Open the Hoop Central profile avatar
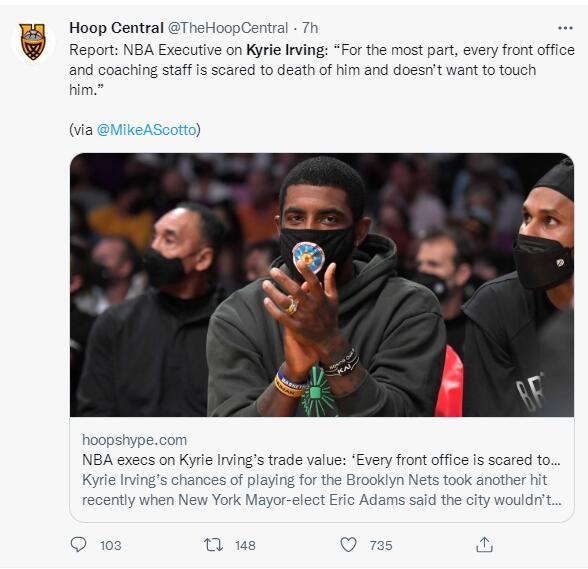This screenshot has width=588, height=569. coord(33,41)
